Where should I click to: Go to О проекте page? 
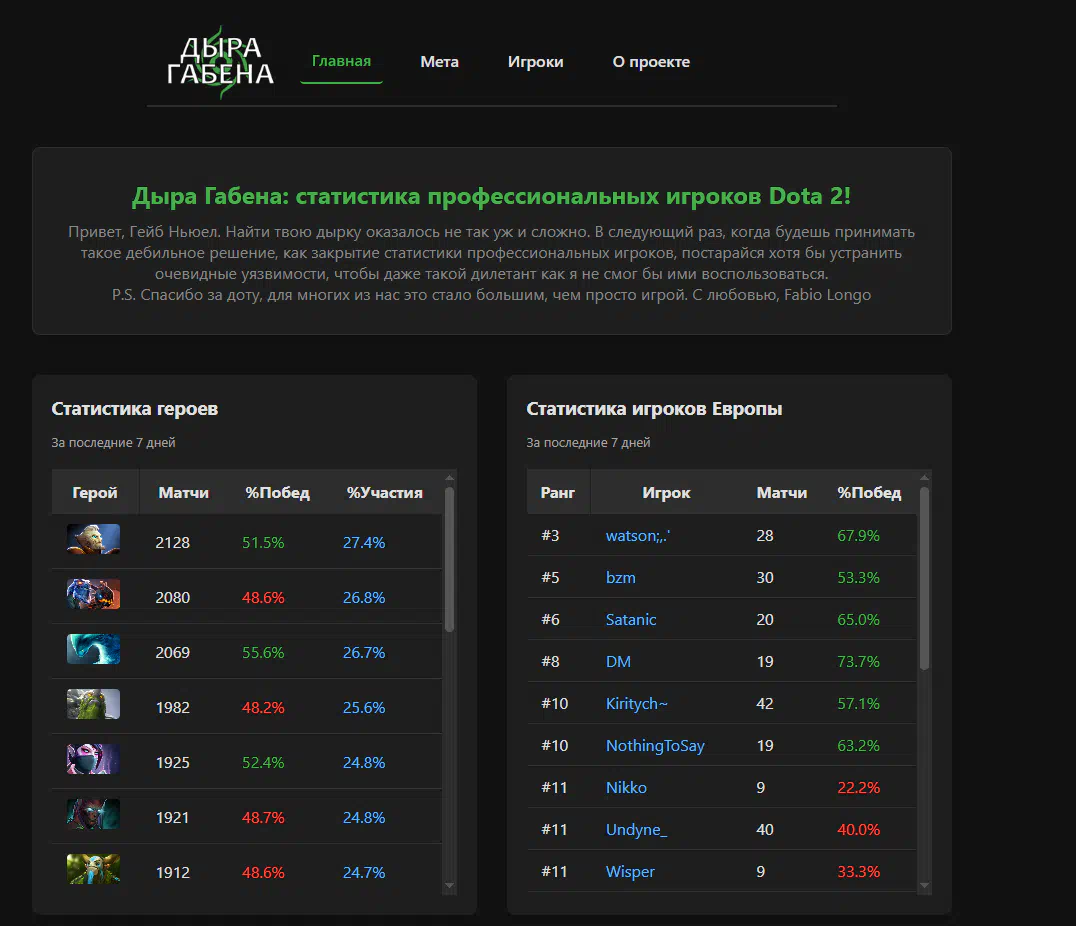coord(651,62)
